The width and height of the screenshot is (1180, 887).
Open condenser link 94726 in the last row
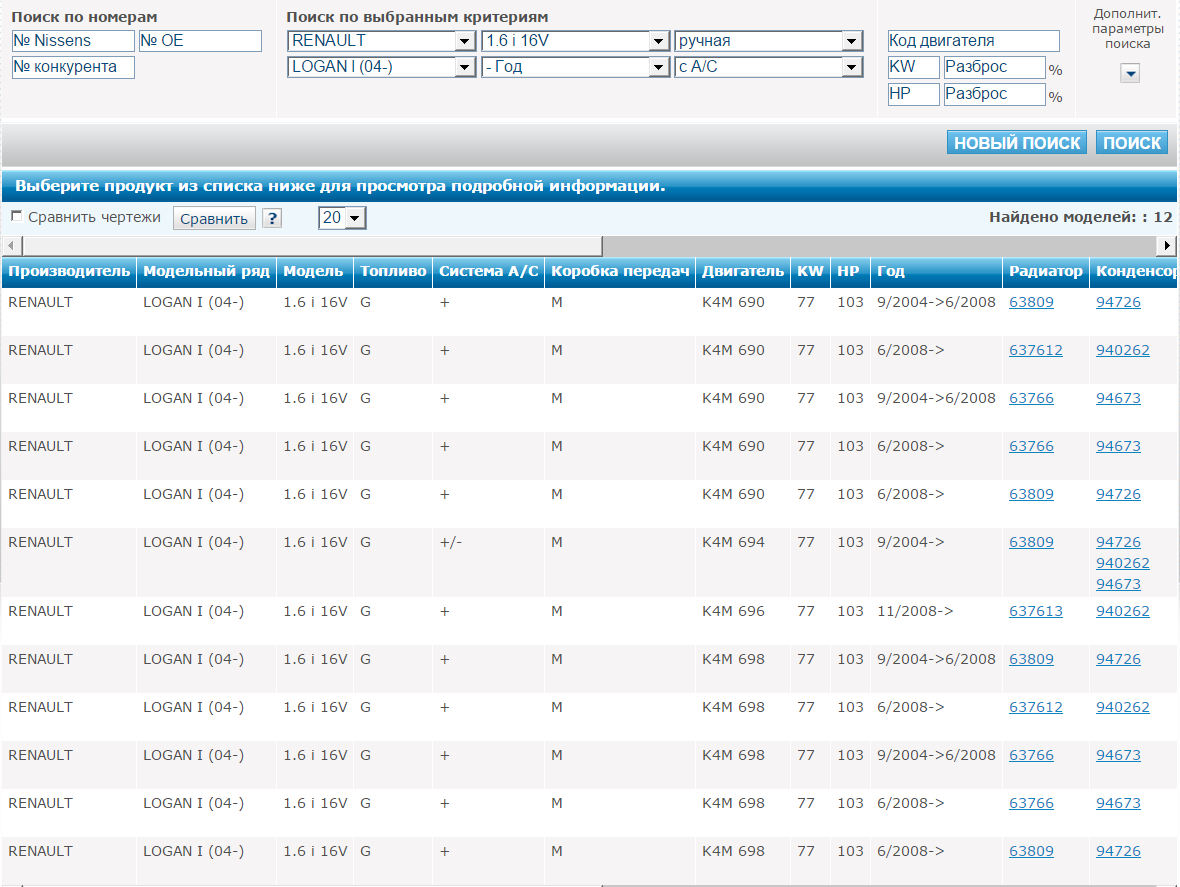point(1118,852)
